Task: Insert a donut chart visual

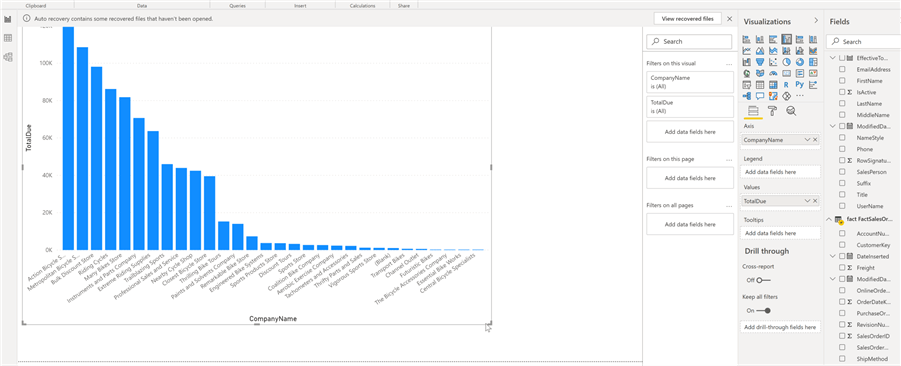Action: point(800,61)
